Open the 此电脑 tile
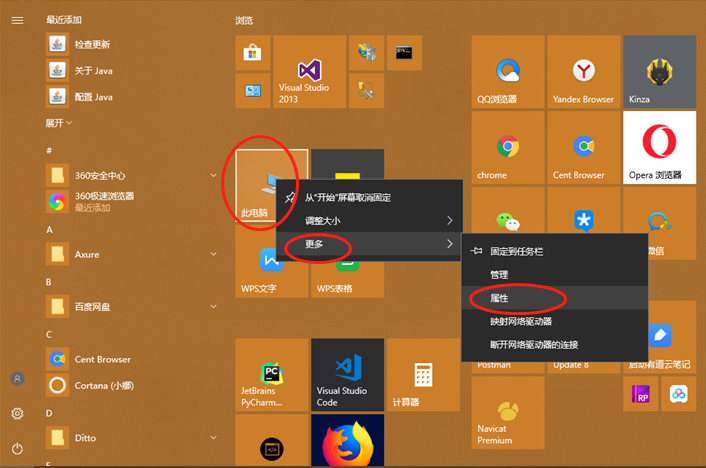This screenshot has width=706, height=468. click(x=255, y=184)
